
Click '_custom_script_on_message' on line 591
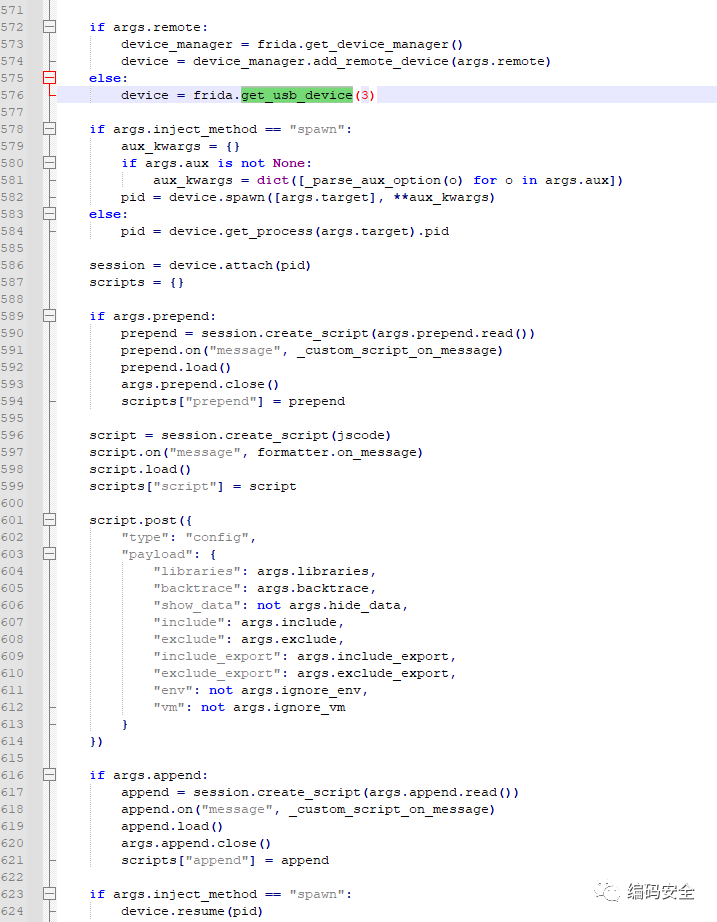coord(397,350)
